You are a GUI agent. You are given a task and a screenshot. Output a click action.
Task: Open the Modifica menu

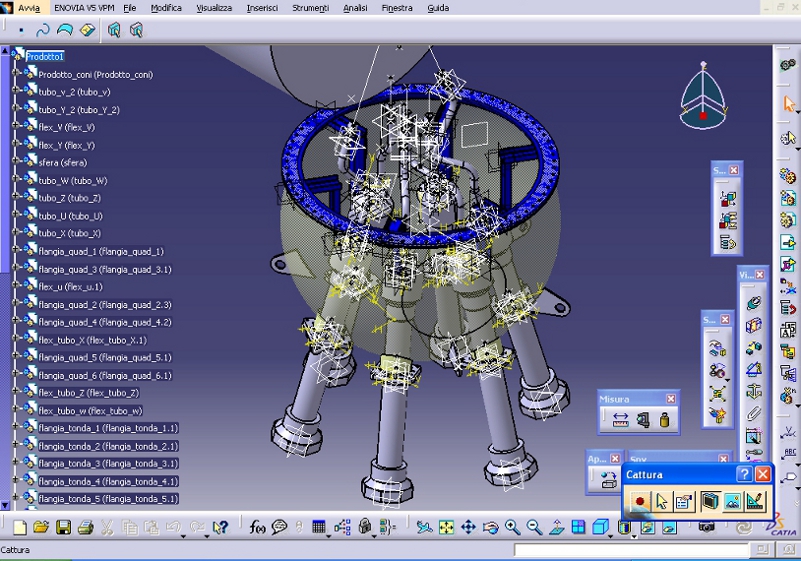166,8
